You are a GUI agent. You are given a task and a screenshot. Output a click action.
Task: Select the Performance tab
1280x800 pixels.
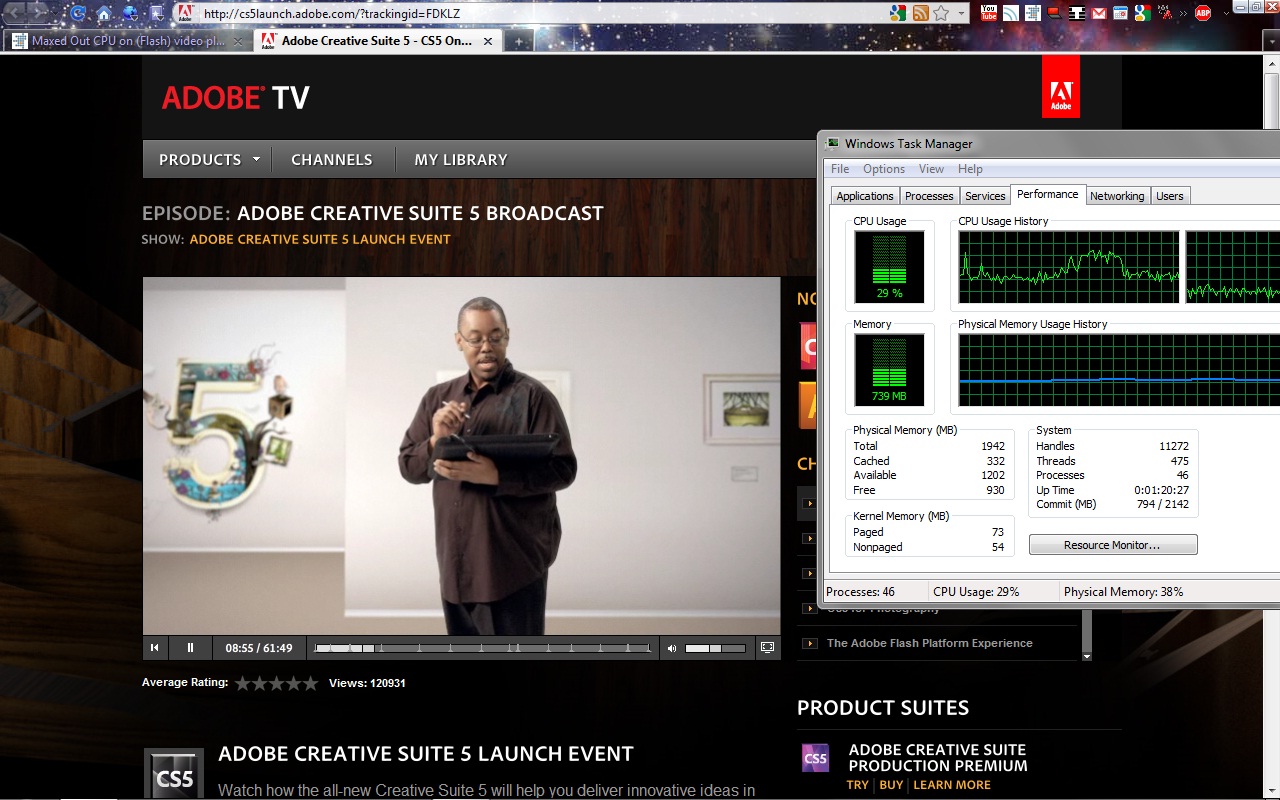click(1048, 195)
